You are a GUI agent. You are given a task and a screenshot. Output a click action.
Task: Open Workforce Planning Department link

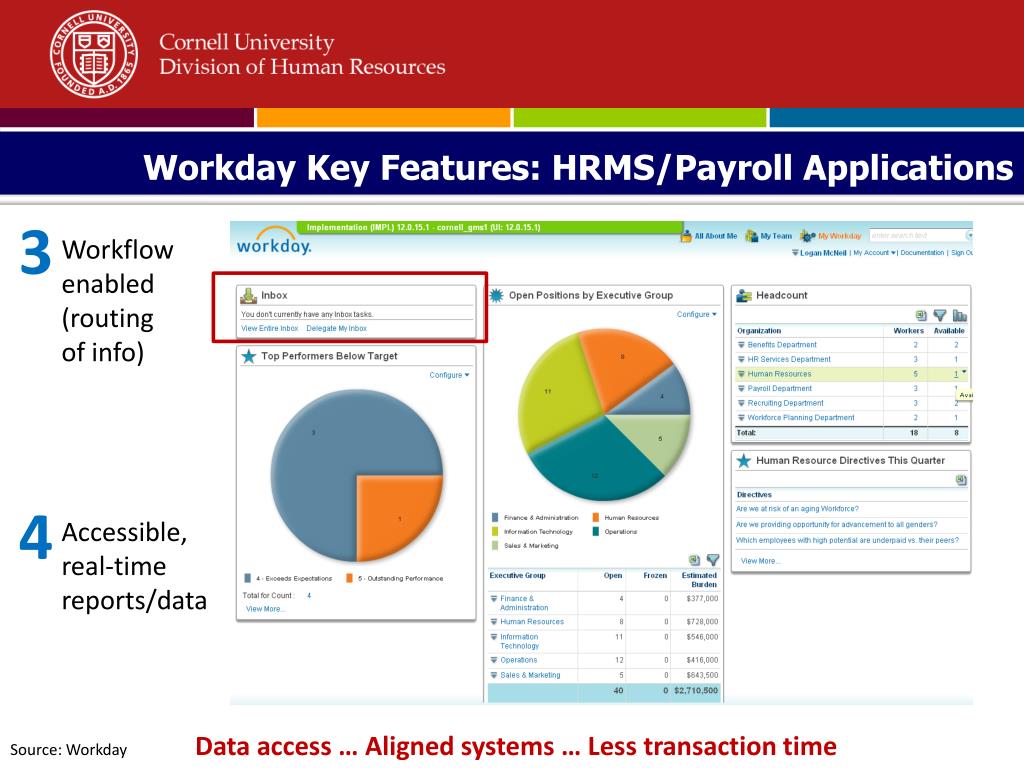coord(801,417)
